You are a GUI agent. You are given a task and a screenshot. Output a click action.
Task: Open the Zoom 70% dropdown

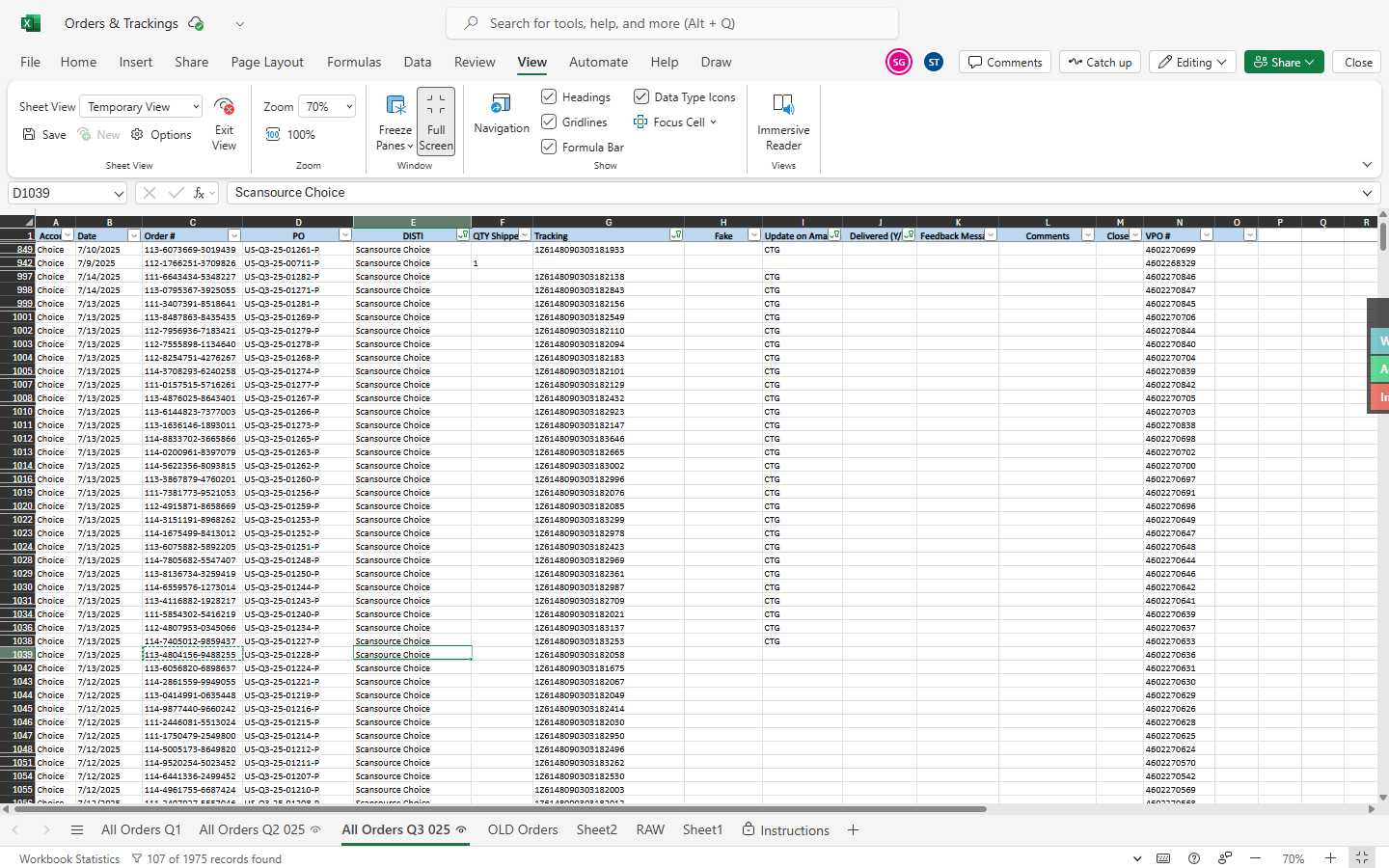327,107
